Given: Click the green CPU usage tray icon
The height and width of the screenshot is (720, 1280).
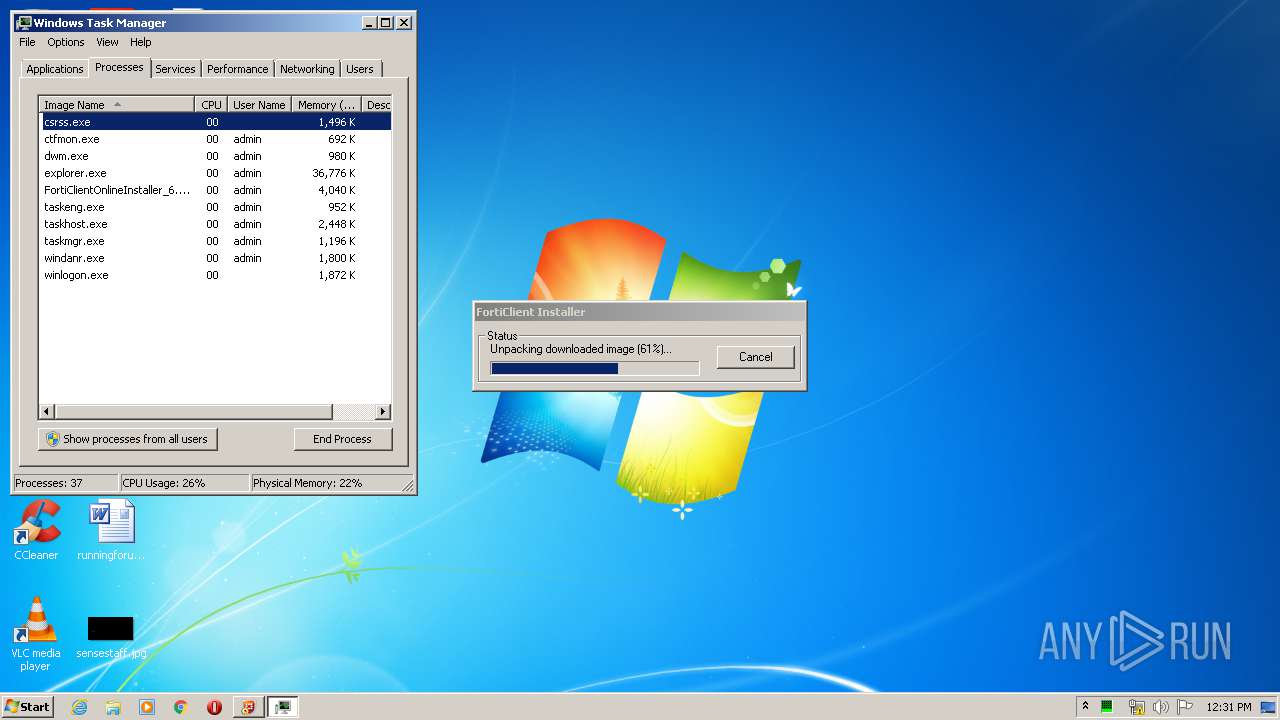Looking at the screenshot, I should coord(1107,707).
